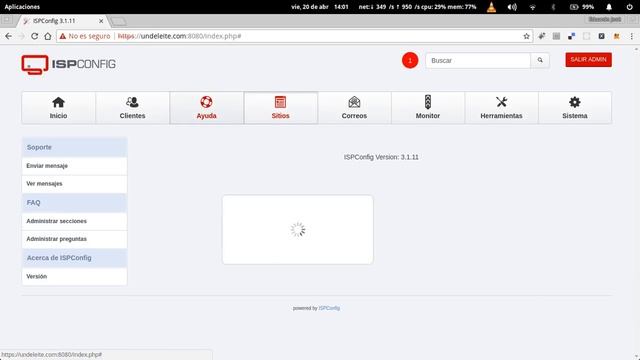Click the red notification badge
The image size is (640, 360).
(x=410, y=60)
